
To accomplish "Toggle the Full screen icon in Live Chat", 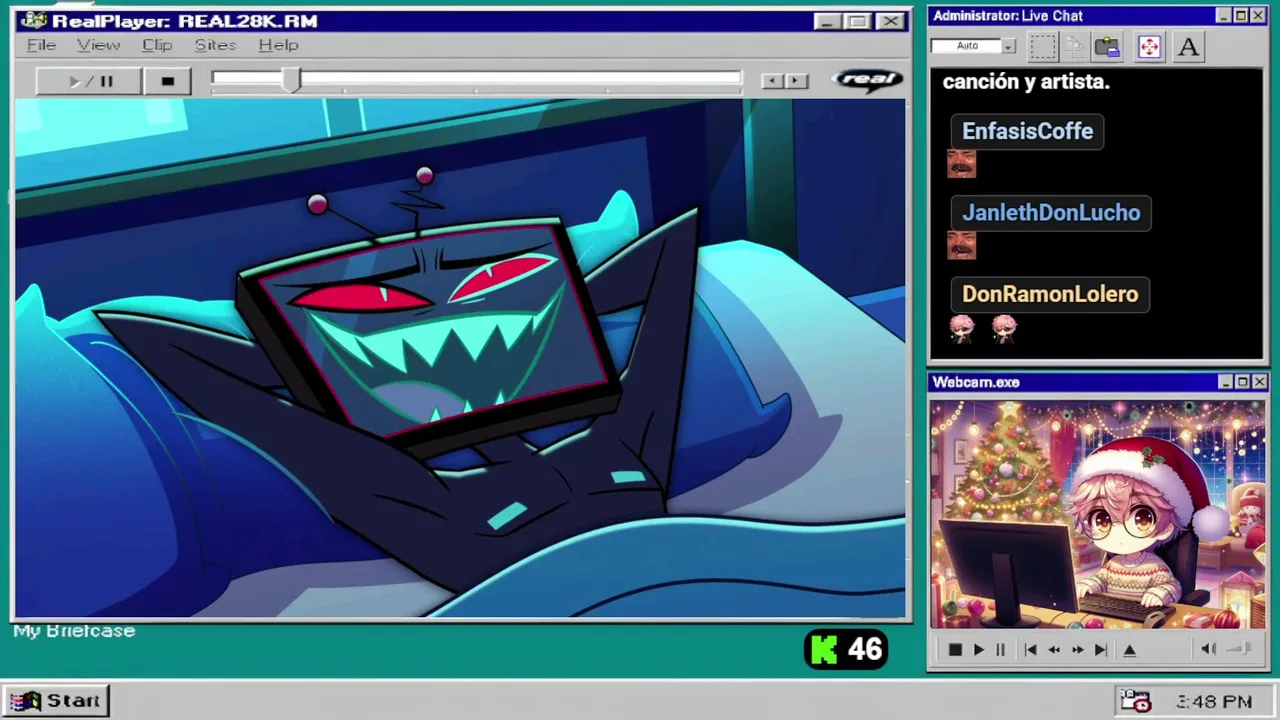I will [1148, 46].
